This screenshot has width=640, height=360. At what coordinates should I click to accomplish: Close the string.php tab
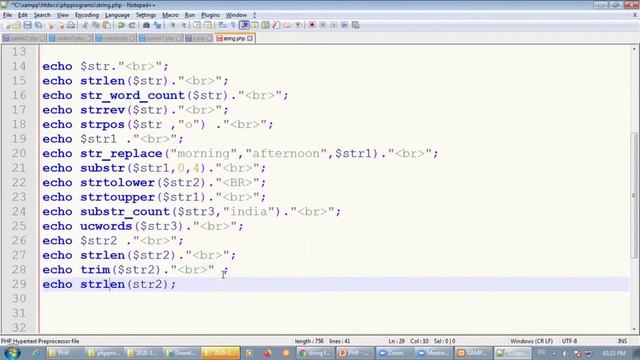point(250,38)
